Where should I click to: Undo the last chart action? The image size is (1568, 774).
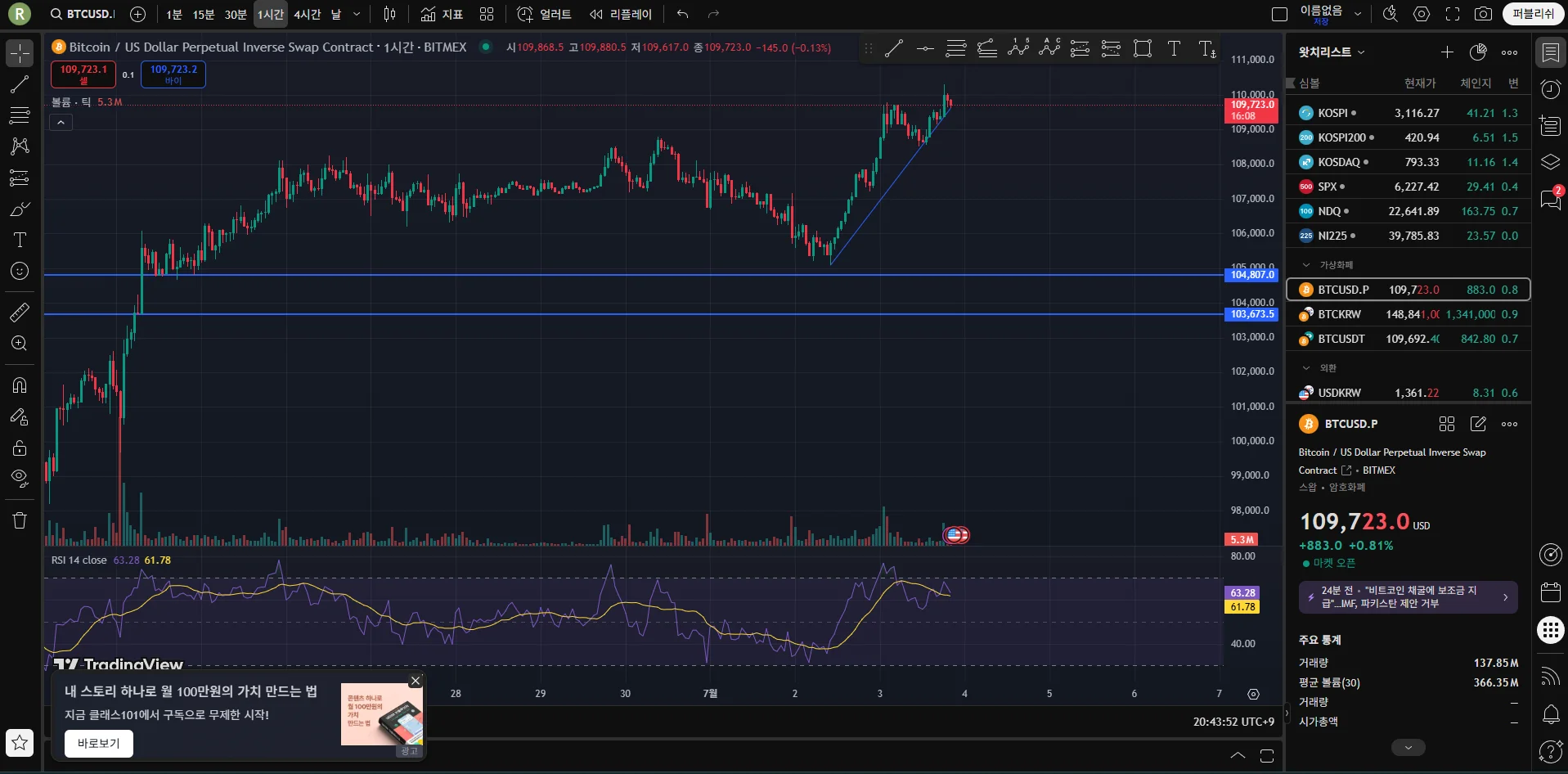point(683,14)
